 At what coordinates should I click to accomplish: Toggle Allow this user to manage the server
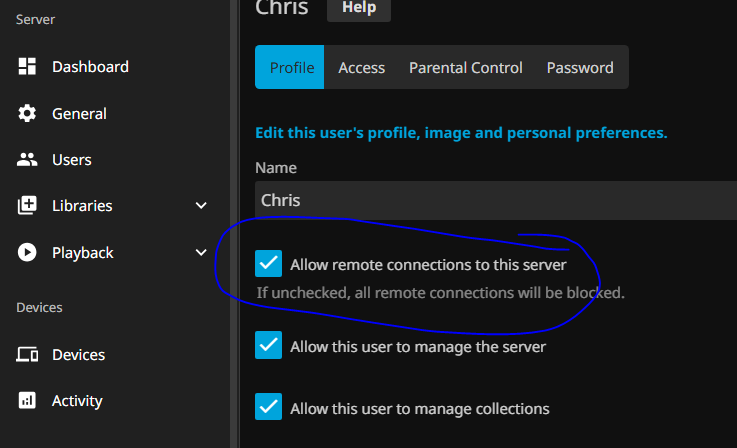pyautogui.click(x=268, y=346)
